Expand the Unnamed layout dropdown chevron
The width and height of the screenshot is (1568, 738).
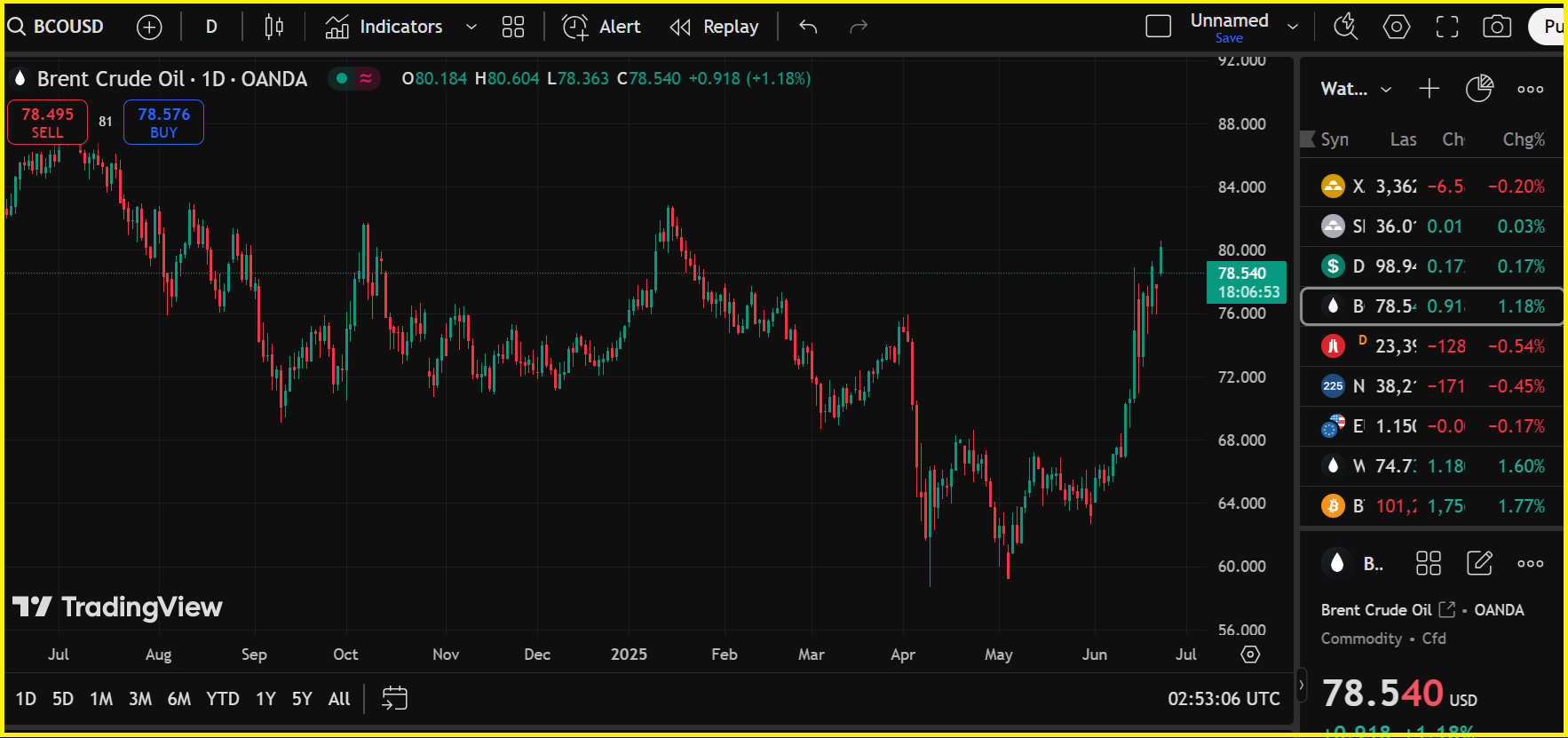click(x=1293, y=28)
